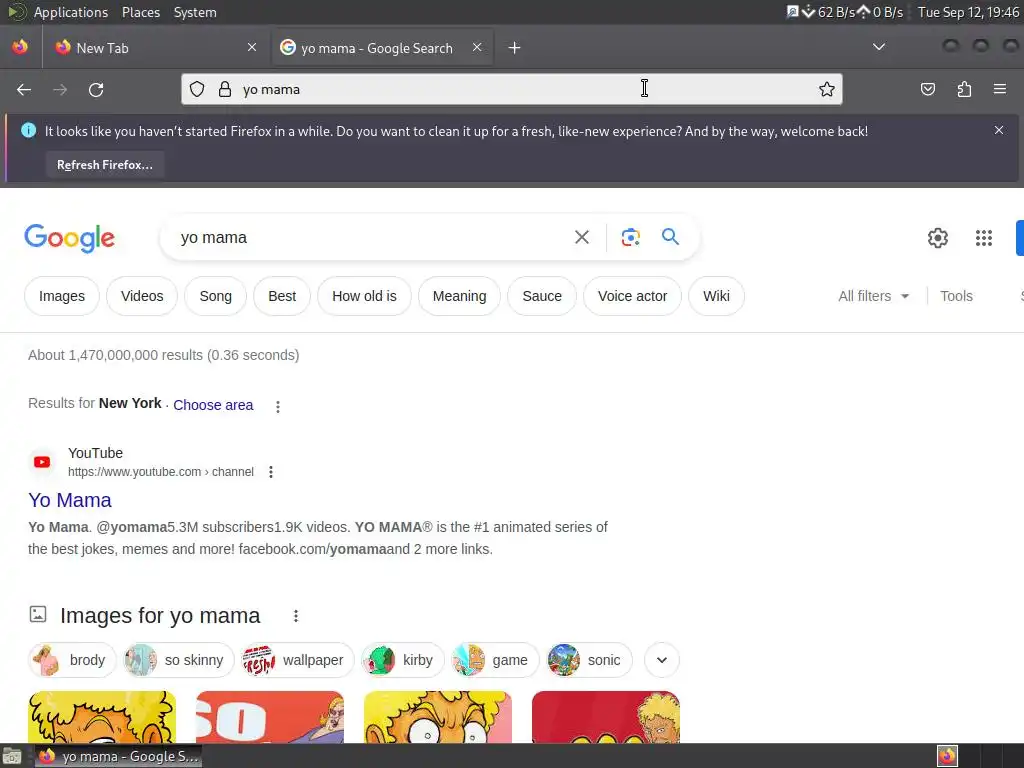
Task: Activate the yo mama taskbar window button
Action: pyautogui.click(x=118, y=756)
